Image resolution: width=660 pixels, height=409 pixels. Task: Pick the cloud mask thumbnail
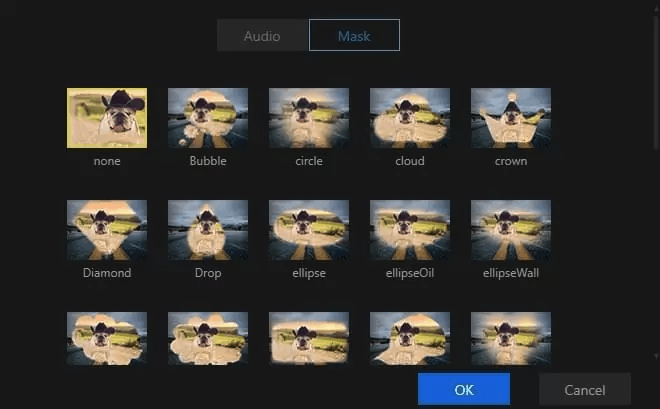[410, 118]
